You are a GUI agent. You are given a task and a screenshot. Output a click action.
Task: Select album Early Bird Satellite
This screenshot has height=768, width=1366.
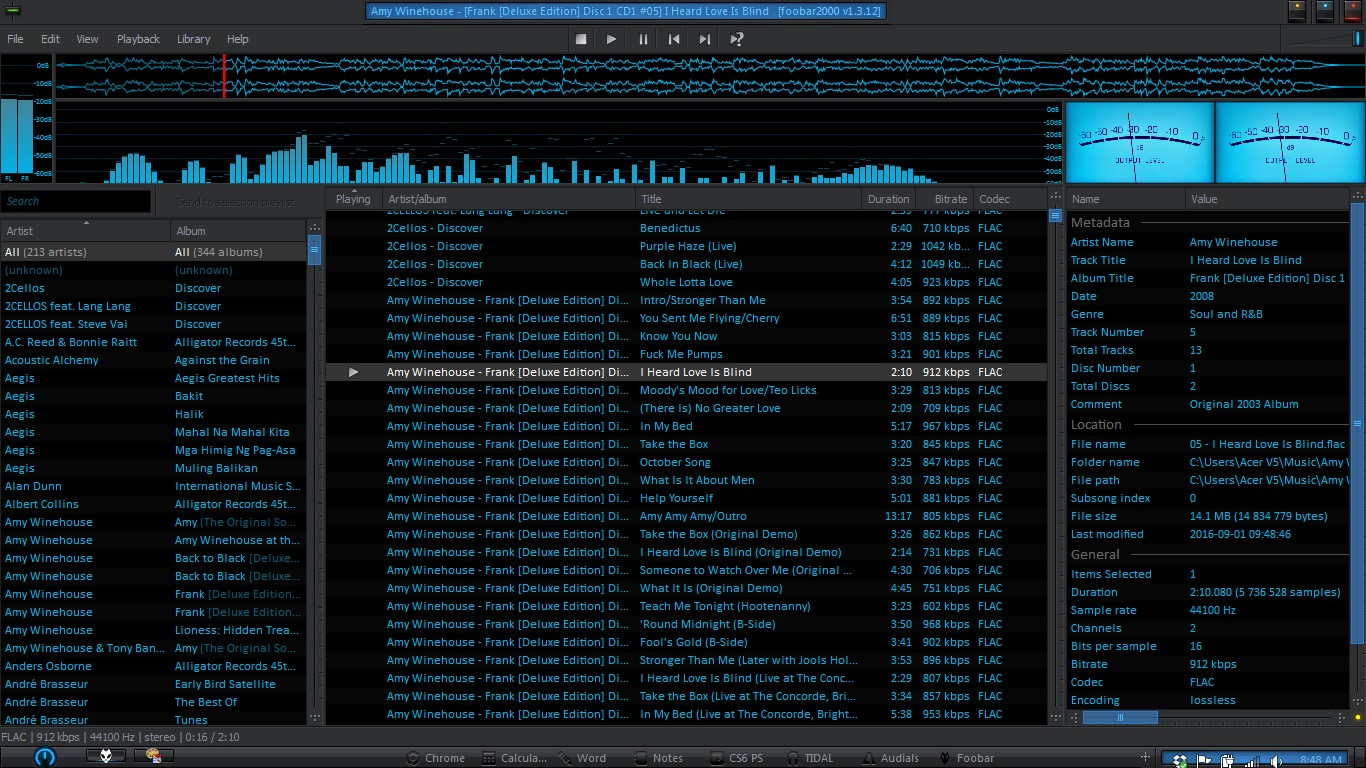point(225,684)
